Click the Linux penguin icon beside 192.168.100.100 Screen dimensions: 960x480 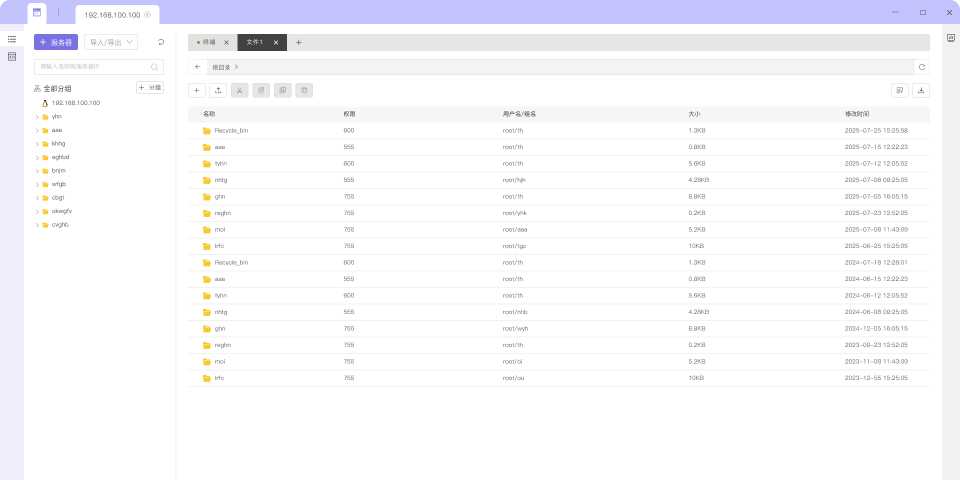(x=45, y=103)
